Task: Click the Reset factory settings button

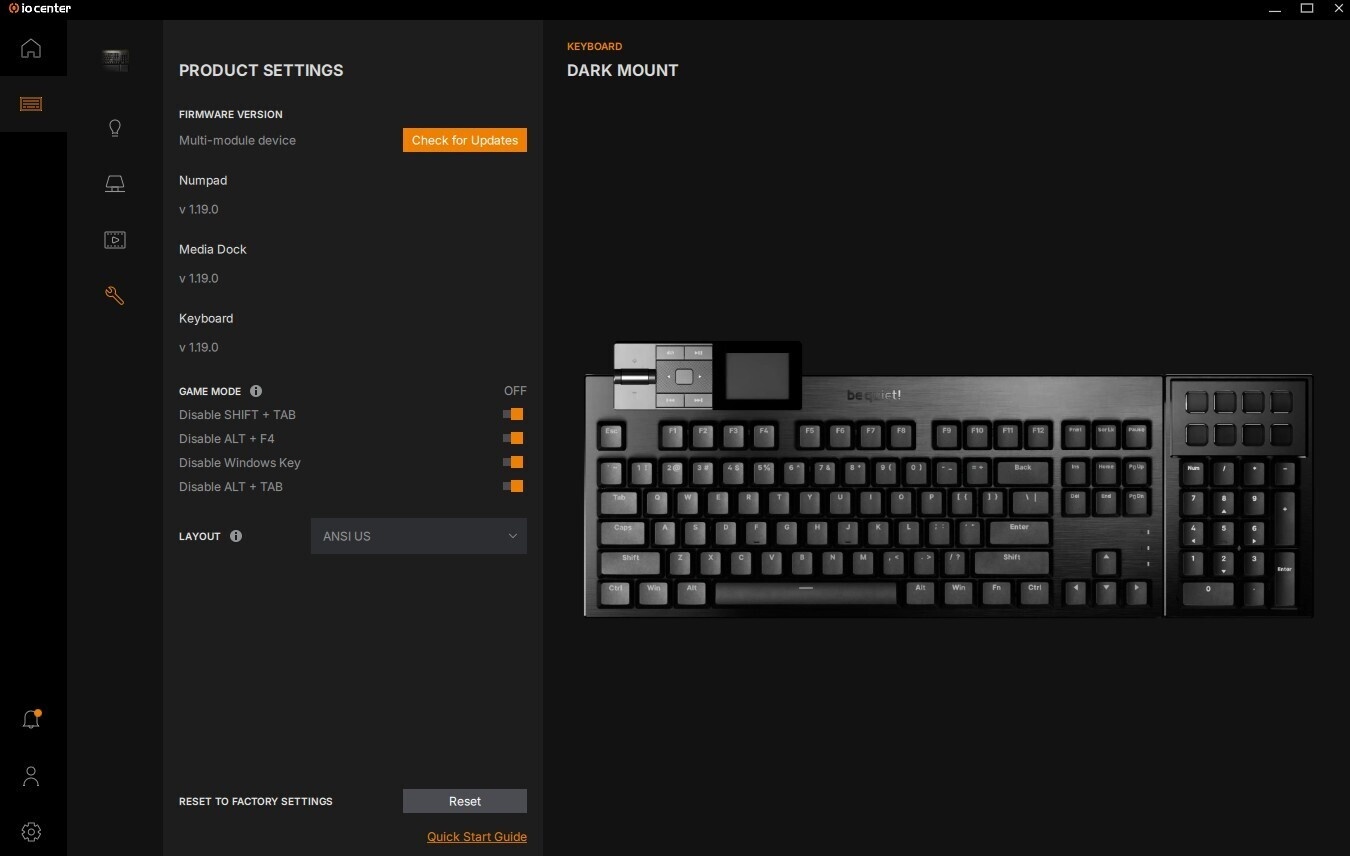Action: pyautogui.click(x=465, y=801)
